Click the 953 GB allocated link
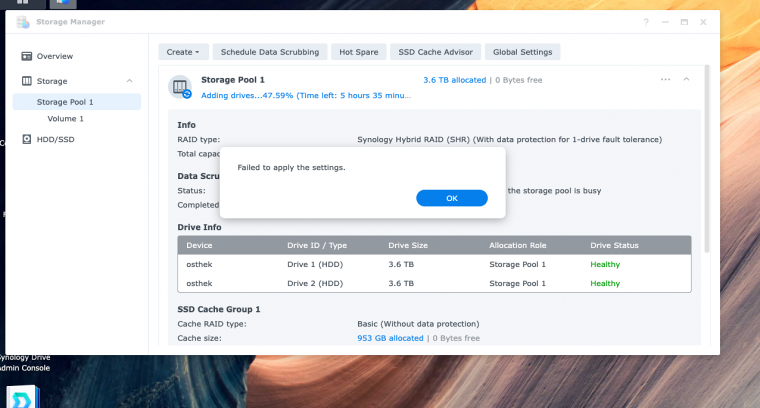Image resolution: width=760 pixels, height=408 pixels. pos(390,338)
